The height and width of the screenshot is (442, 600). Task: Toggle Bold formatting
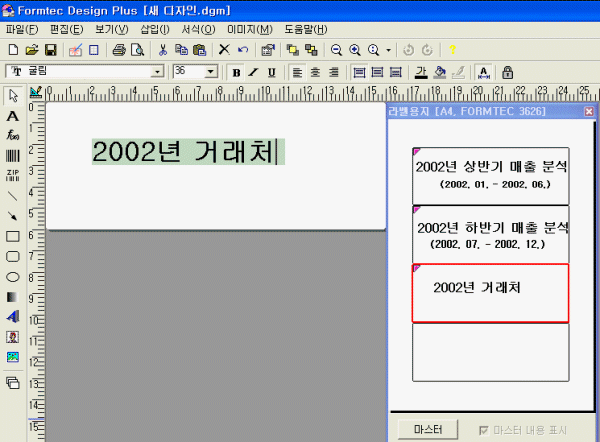point(236,72)
